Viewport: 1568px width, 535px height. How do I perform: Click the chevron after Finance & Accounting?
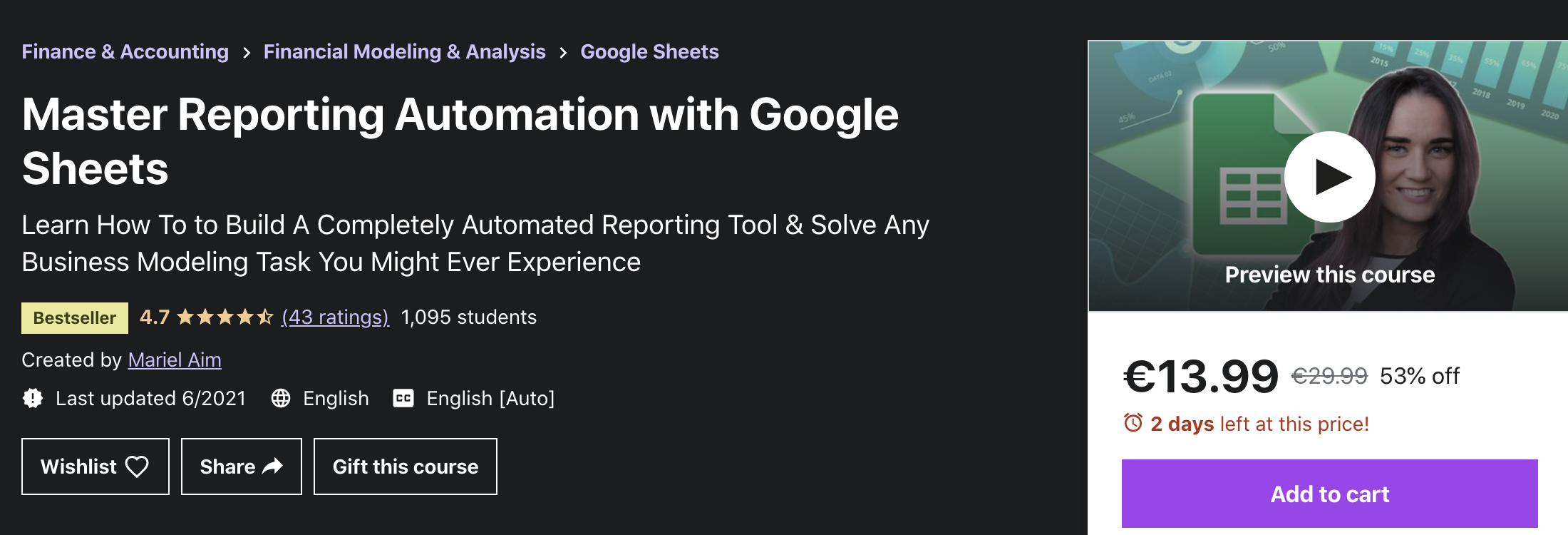click(x=247, y=53)
